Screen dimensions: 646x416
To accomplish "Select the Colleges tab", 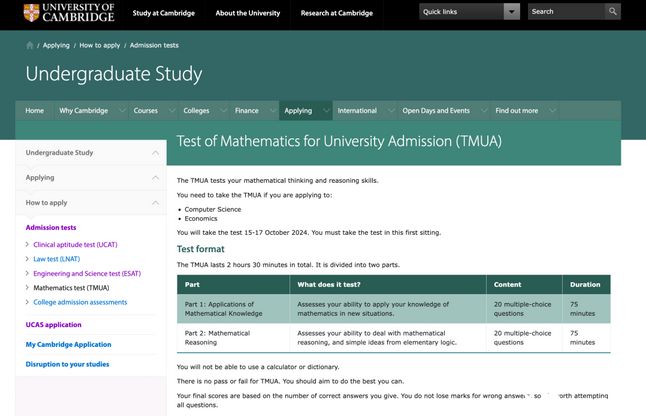I will pyautogui.click(x=196, y=110).
